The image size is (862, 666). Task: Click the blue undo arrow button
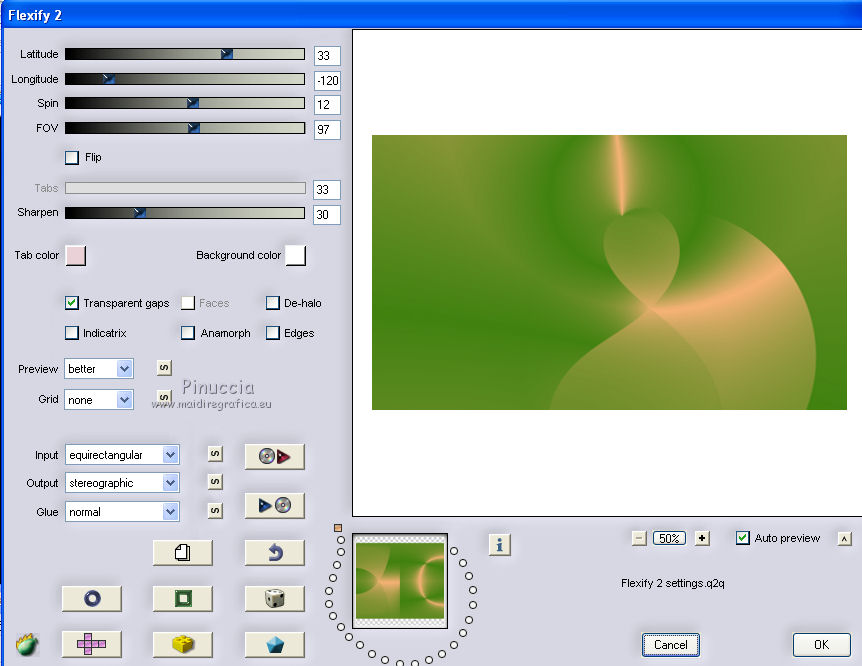tap(274, 552)
